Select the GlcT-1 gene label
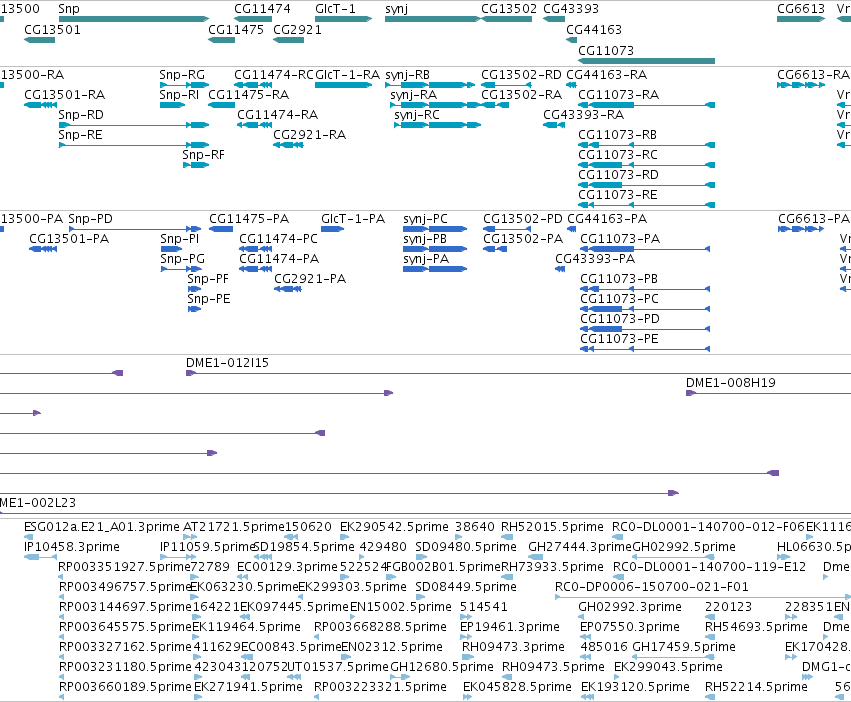This screenshot has height=702, width=851. click(335, 9)
